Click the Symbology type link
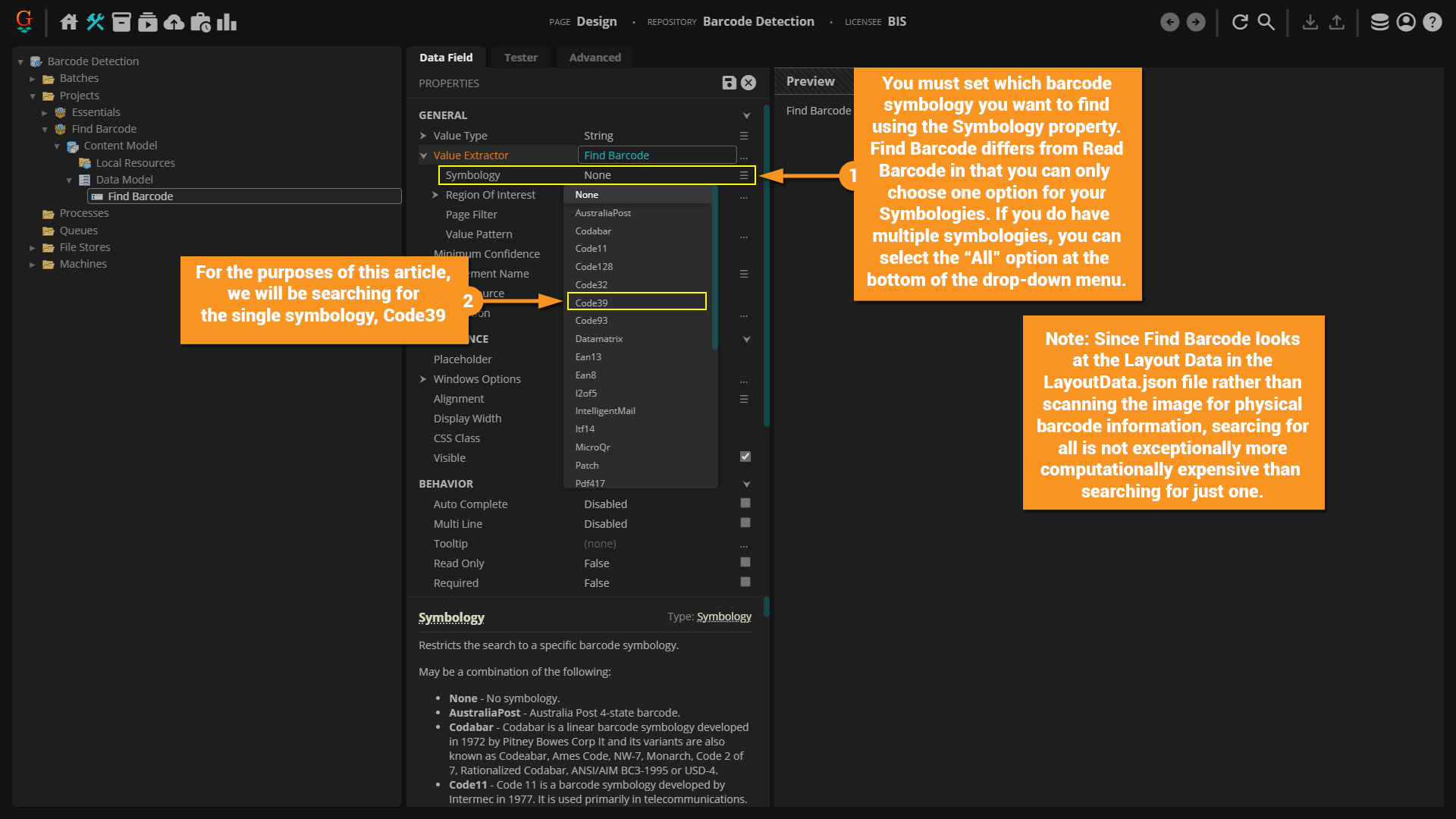This screenshot has width=1456, height=819. tap(723, 617)
